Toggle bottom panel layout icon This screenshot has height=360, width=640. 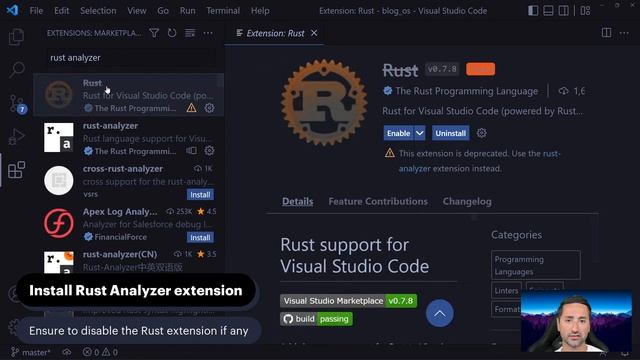click(548, 11)
